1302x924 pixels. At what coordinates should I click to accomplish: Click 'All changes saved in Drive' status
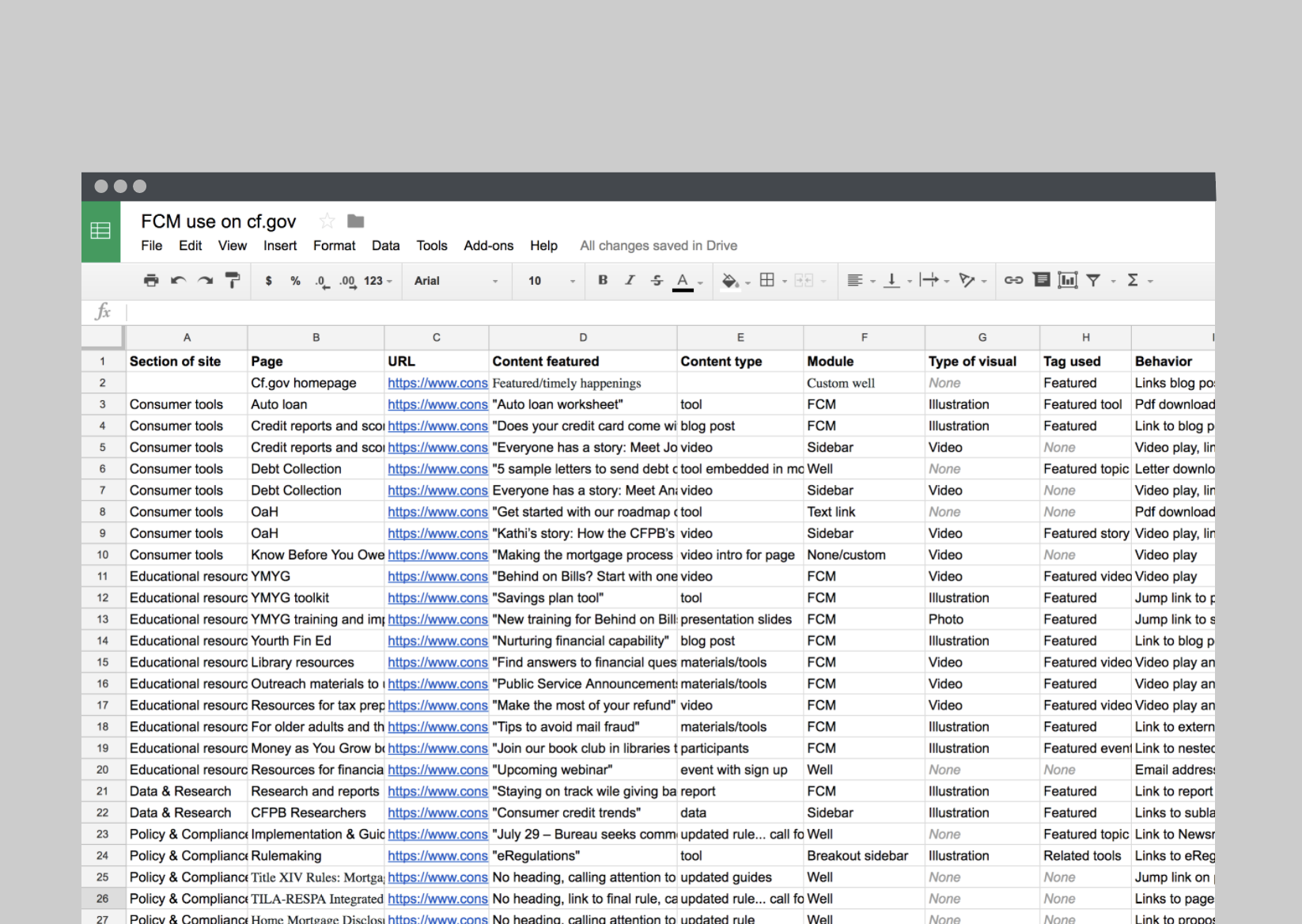point(659,246)
